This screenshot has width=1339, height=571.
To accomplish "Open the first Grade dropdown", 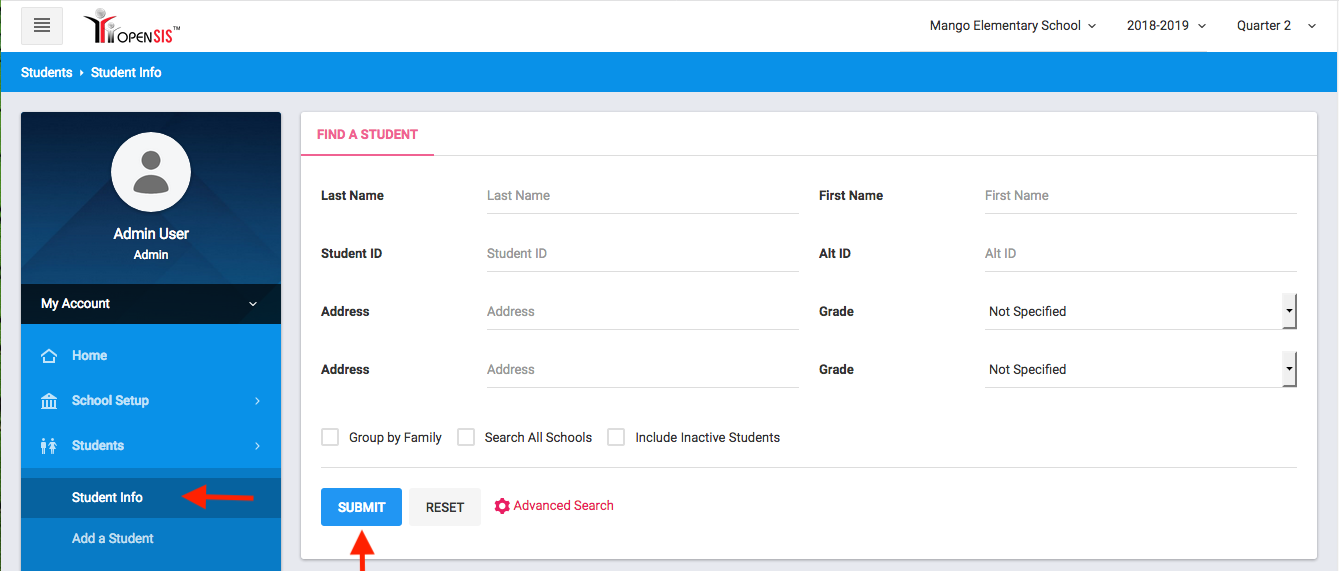I will pos(1139,312).
